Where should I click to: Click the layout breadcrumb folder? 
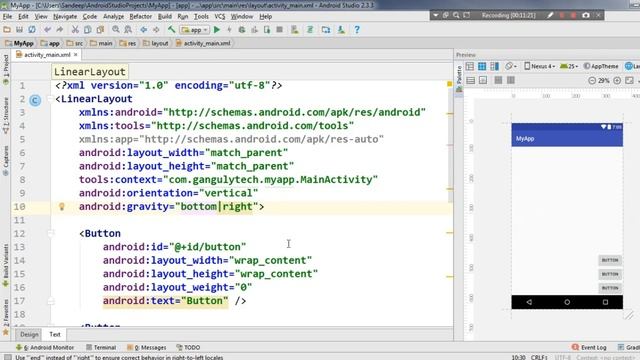156,43
